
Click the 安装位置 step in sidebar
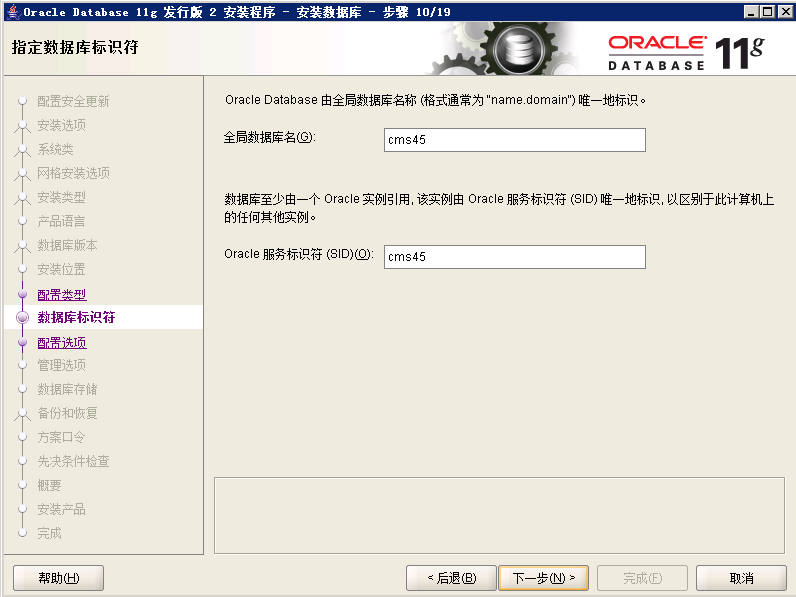pyautogui.click(x=61, y=269)
